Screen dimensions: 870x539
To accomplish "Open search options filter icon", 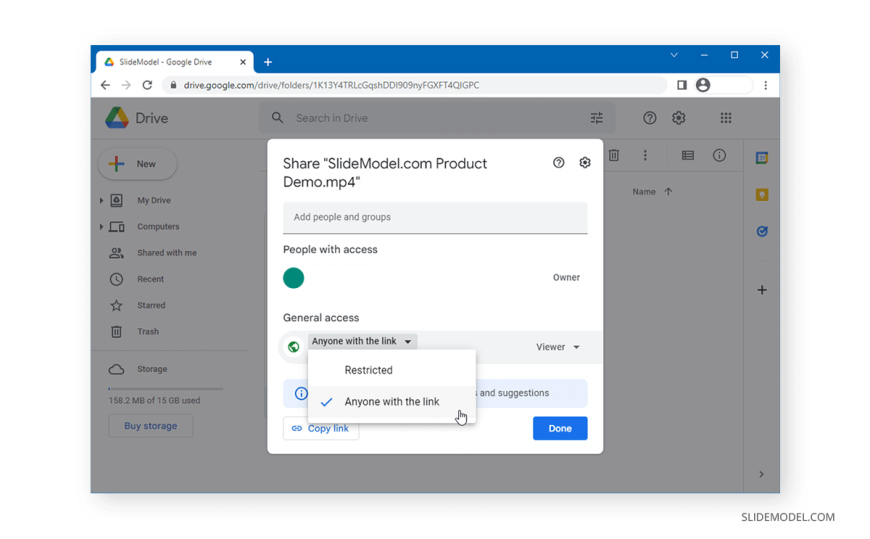I will click(x=596, y=118).
